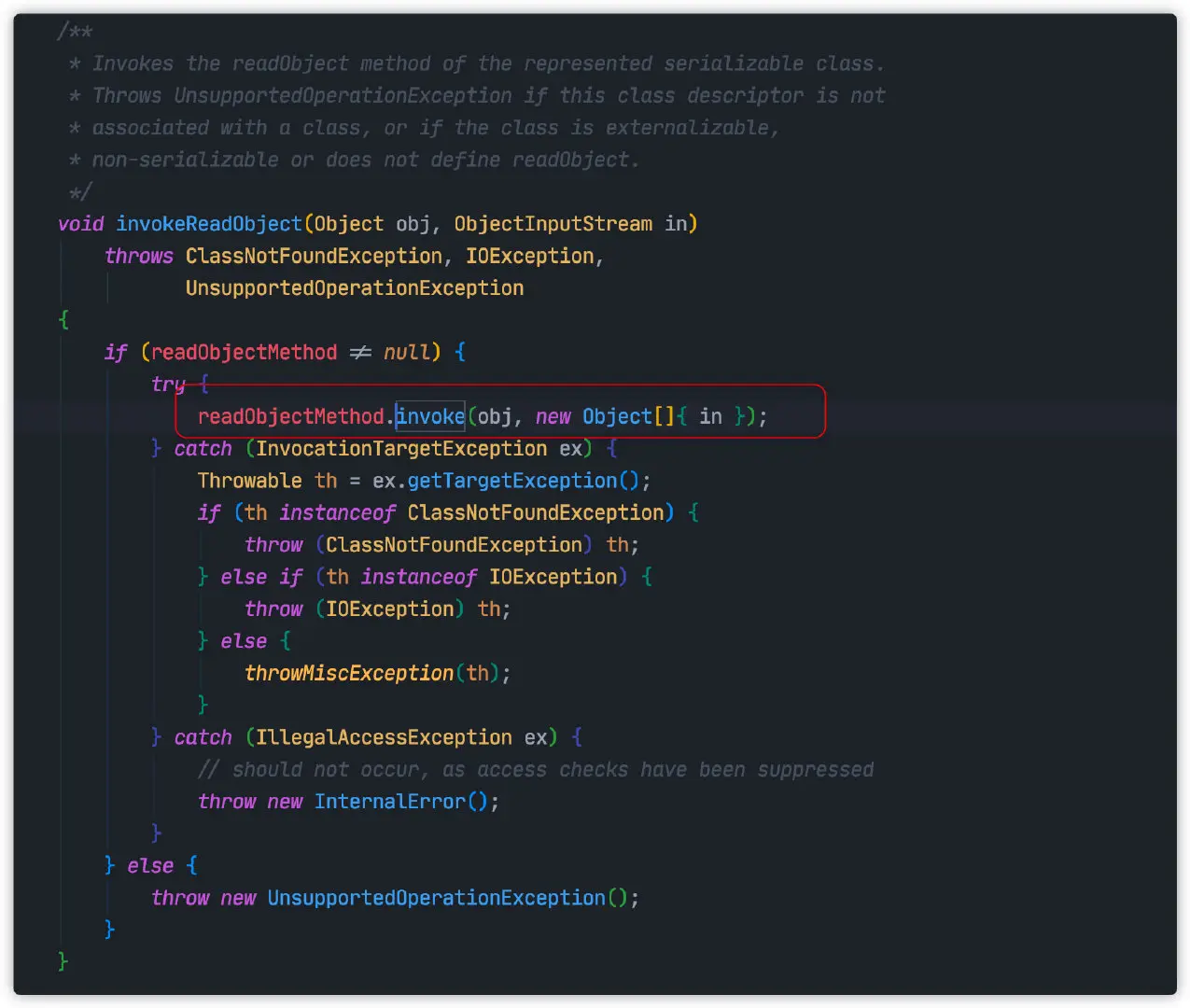Click the getTargetException method call
Screen dimensions: 1190x1008
click(x=512, y=481)
